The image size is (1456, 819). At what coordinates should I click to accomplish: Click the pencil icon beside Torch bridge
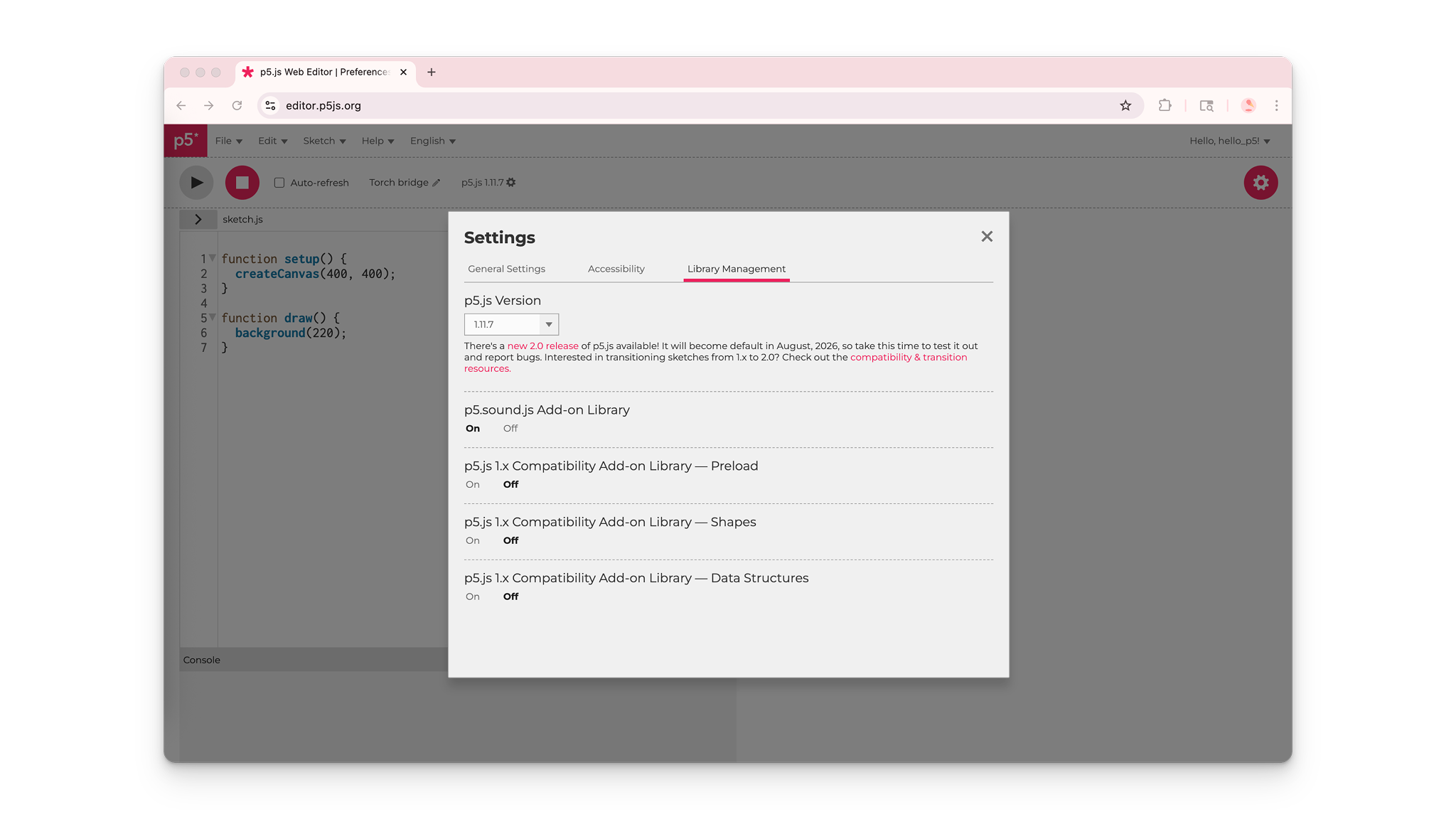(x=437, y=183)
